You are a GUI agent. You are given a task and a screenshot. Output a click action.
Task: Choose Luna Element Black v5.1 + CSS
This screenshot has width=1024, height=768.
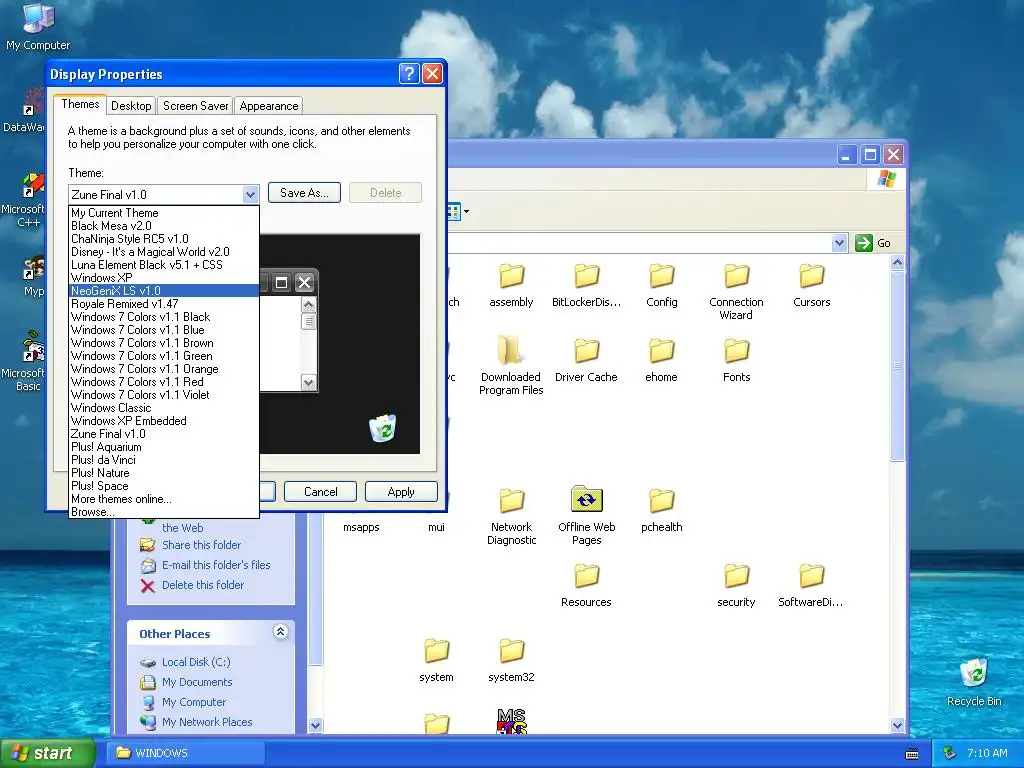[164, 265]
